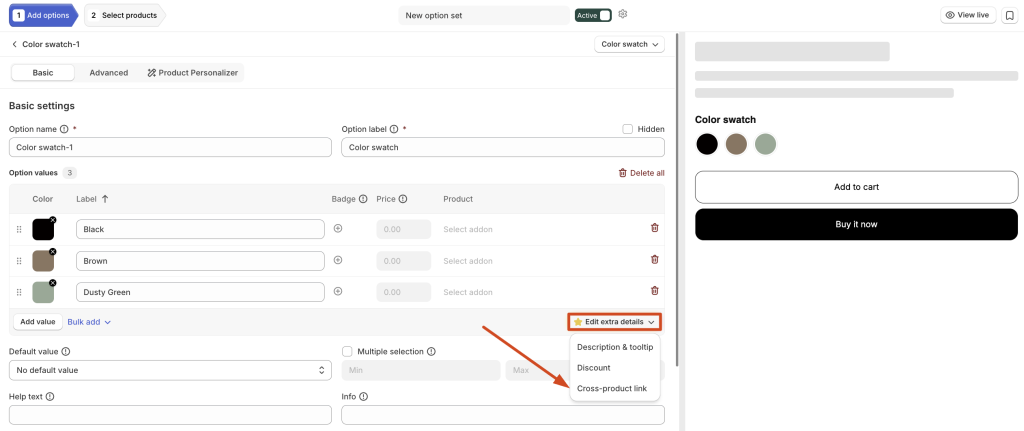Open the Color swatch type dropdown
Screen dimensions: 1024x431
630,44
